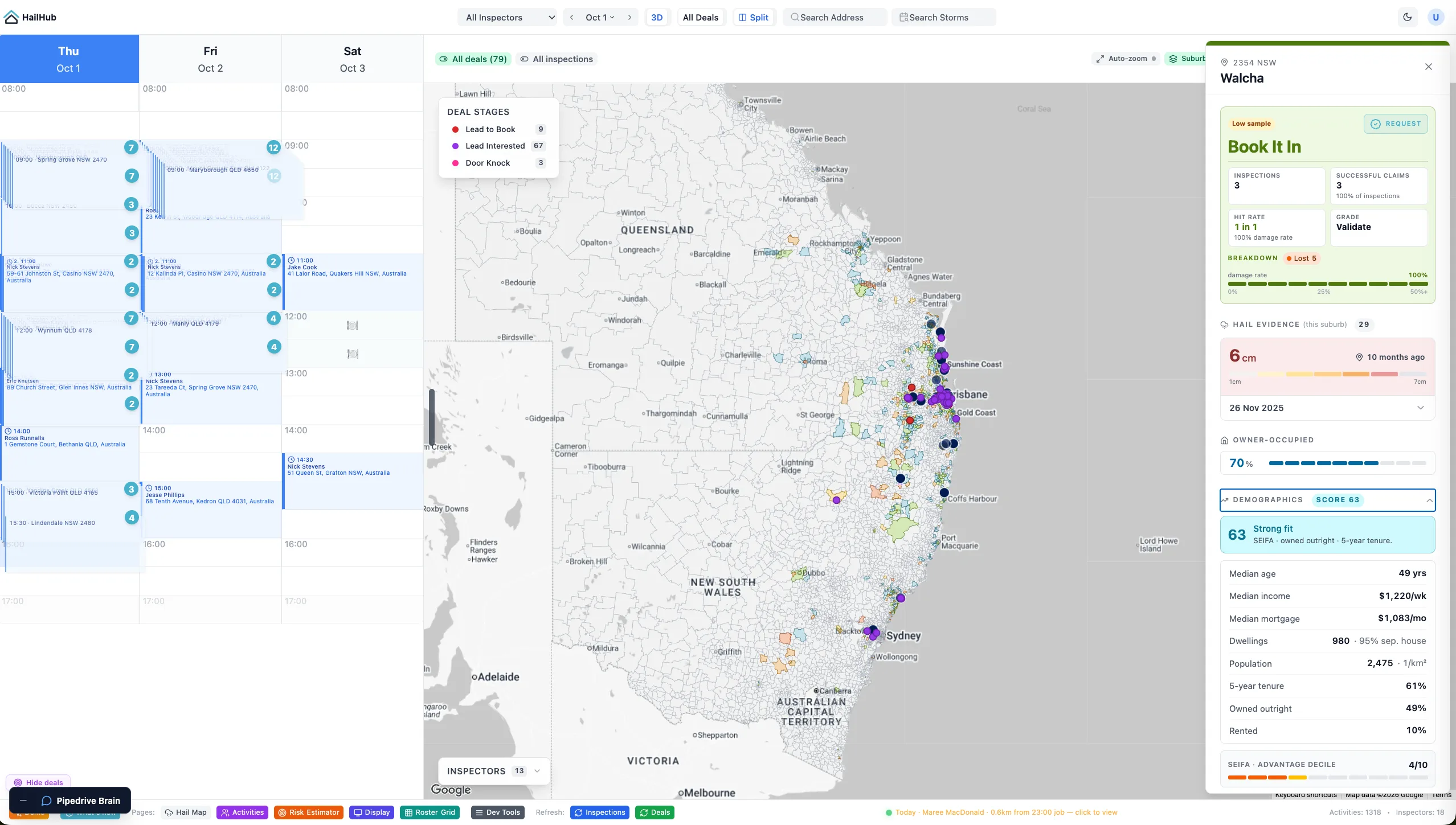Screen dimensions: 1456x825
Task: Click the Search Storms field
Action: pos(943,17)
